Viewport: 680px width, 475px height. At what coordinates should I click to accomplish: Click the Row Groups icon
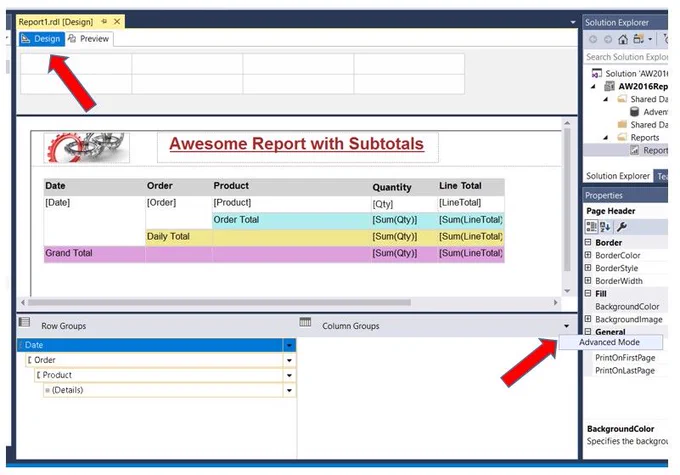pos(24,322)
